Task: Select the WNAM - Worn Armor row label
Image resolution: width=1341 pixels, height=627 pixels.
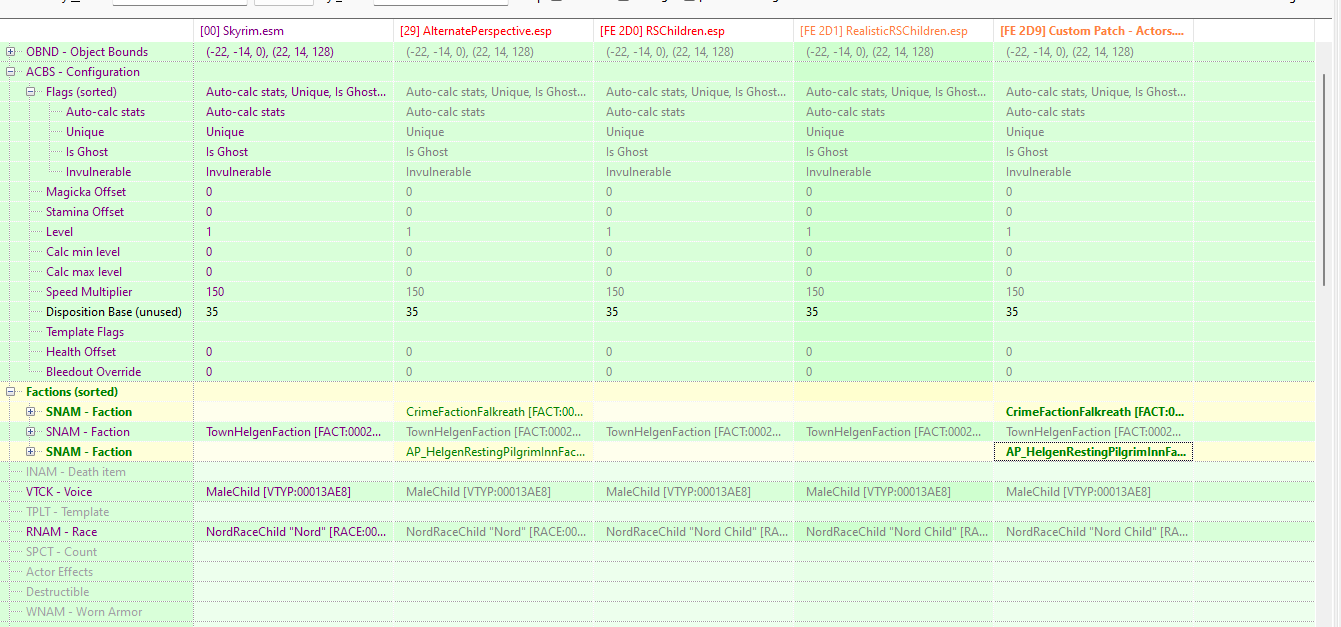Action: tap(84, 612)
